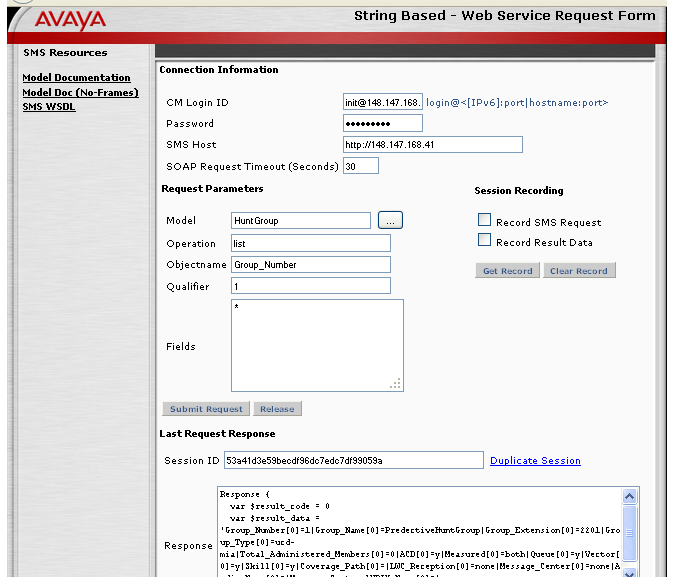This screenshot has height=587, width=686.
Task: Click the Response scrollbar up arrow
Action: pos(630,496)
